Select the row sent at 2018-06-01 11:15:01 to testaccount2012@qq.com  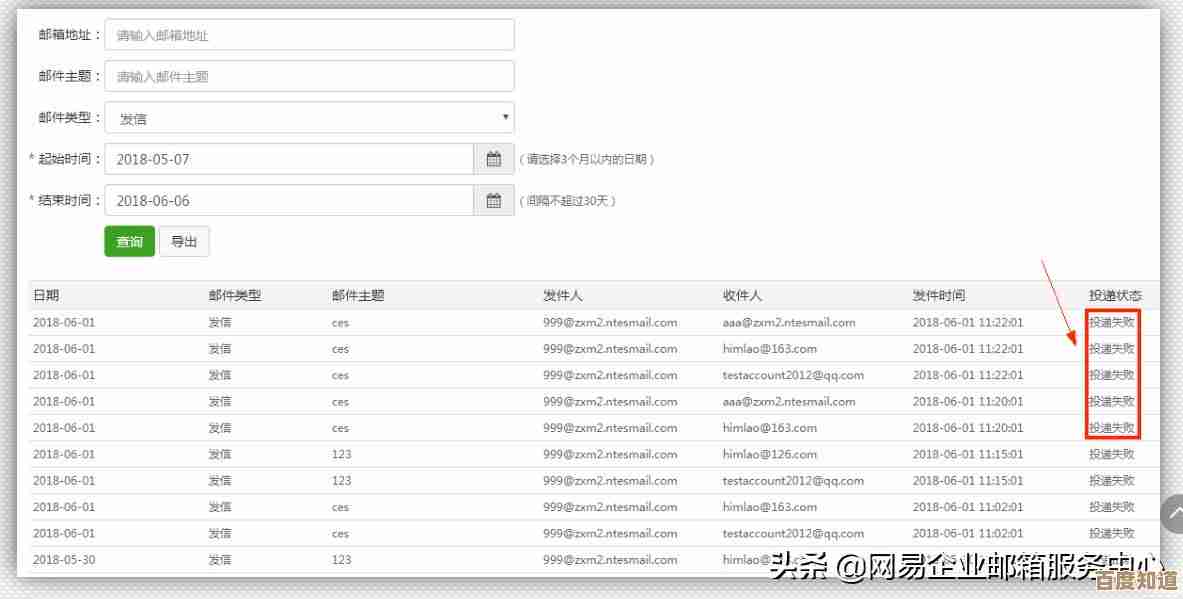coord(792,481)
